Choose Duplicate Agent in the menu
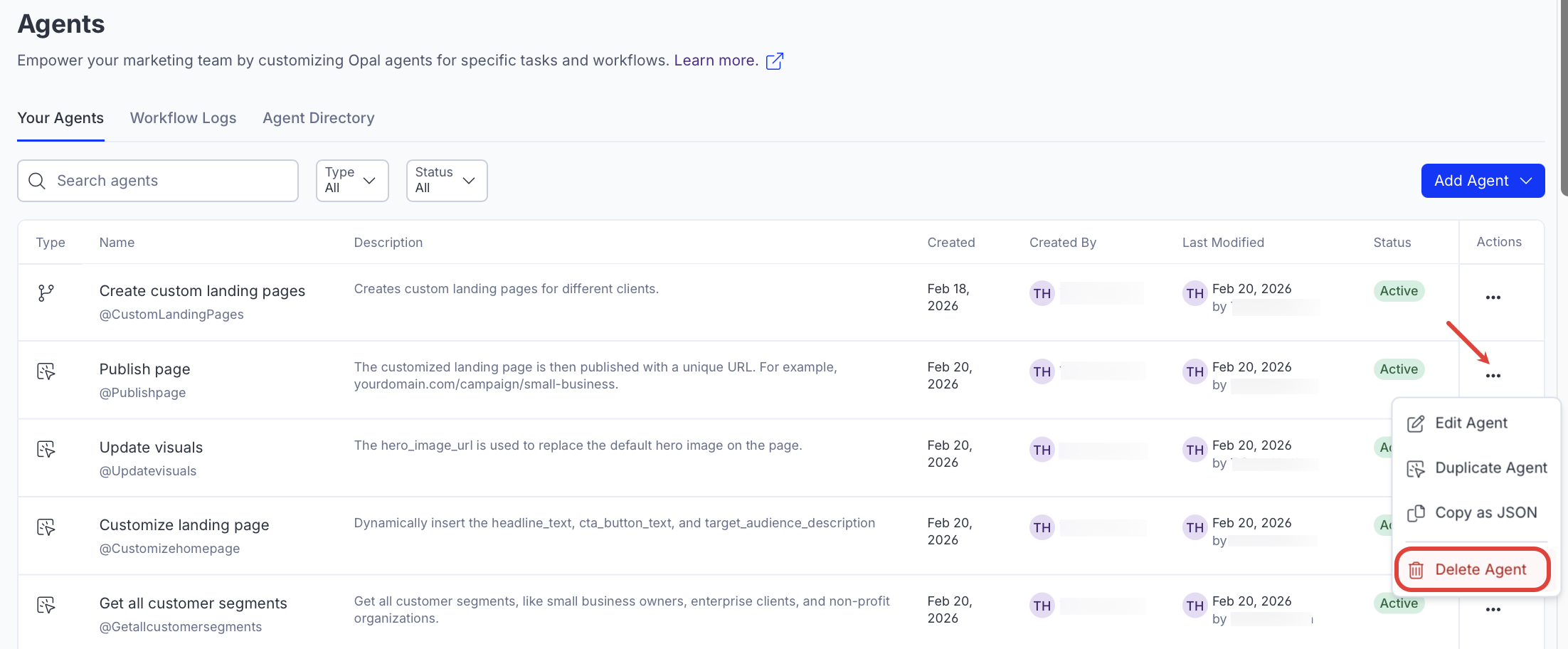Screen dimensions: 1568x649 1490,468
